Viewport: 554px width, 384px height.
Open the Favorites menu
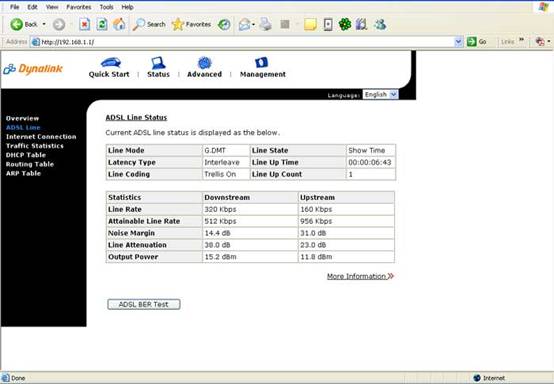coord(78,7)
